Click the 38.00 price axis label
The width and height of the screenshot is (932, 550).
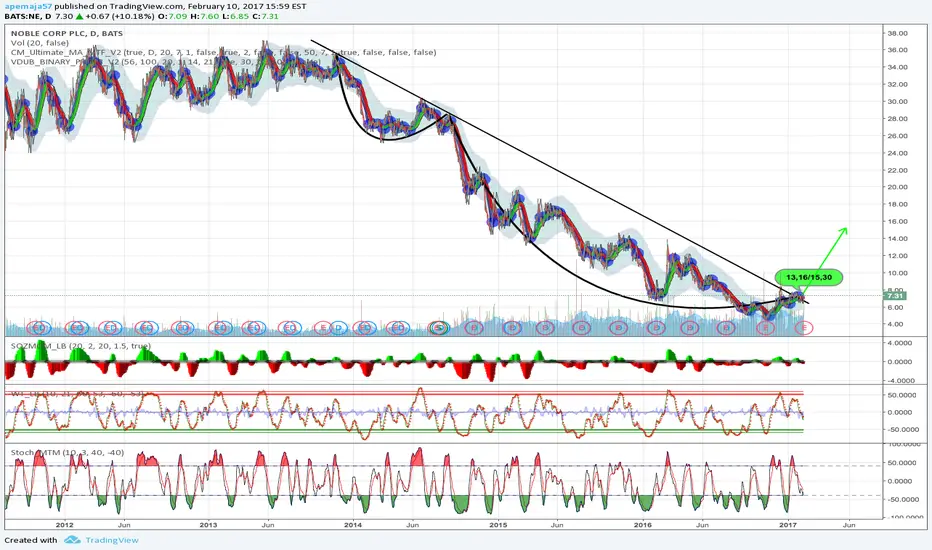coord(898,33)
